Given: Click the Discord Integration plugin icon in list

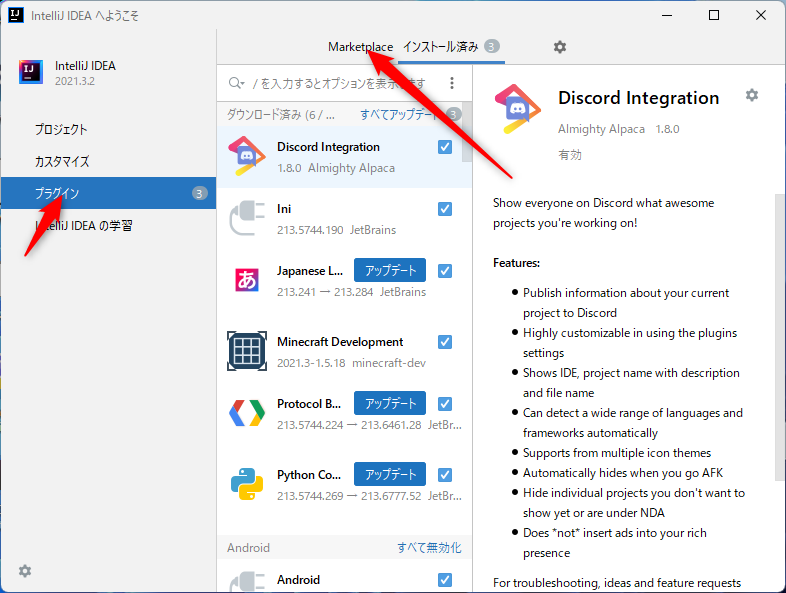Looking at the screenshot, I should tap(245, 157).
